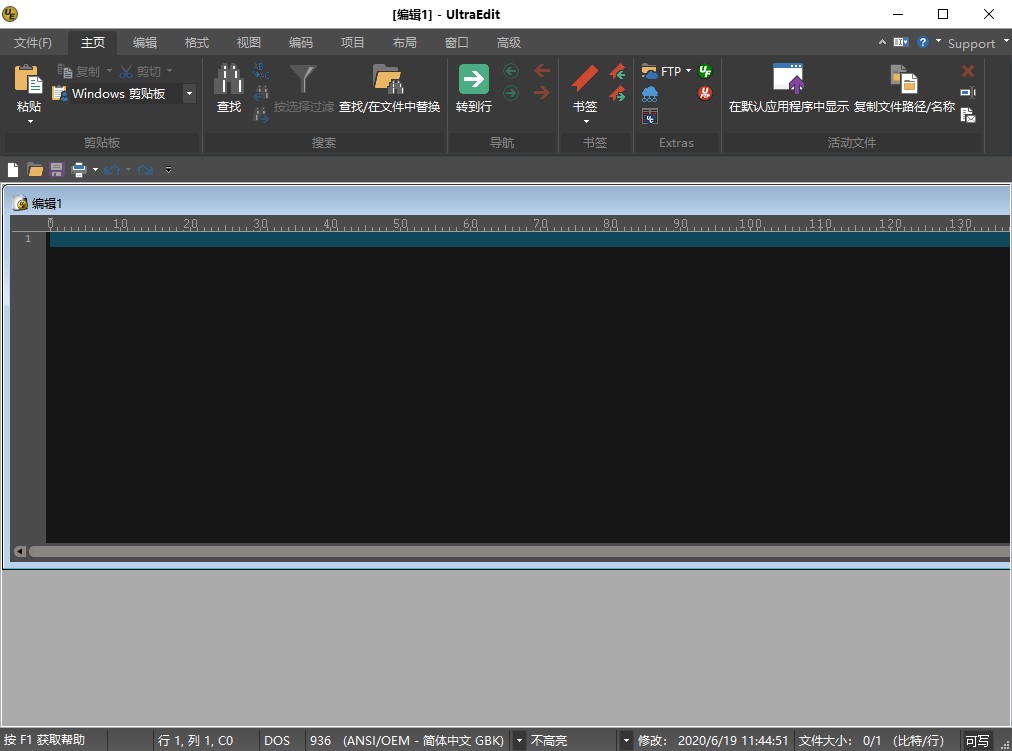Click the undo arrow in quick toolbar
This screenshot has height=751, width=1012.
112,170
